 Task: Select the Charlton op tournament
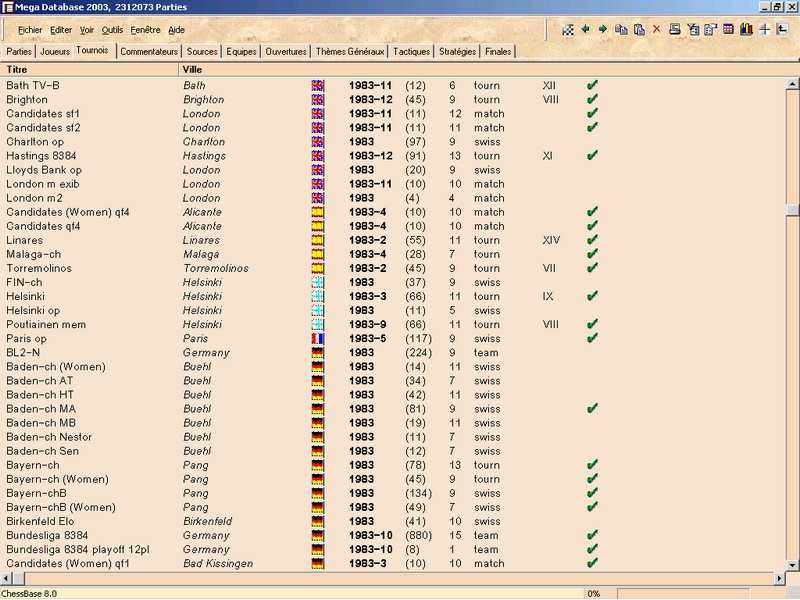[393, 142]
